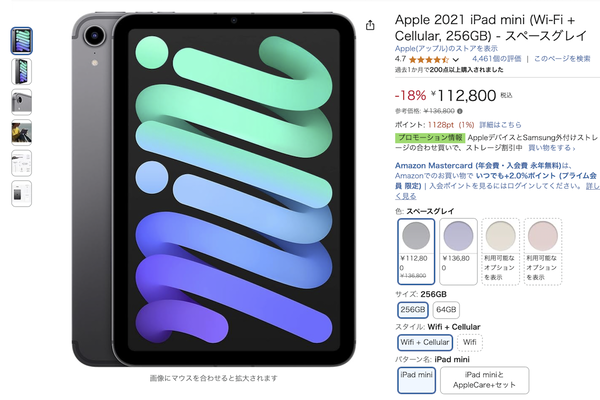Open the 4,461個の評価 reviews link
This screenshot has height=400, width=600.
coord(498,59)
